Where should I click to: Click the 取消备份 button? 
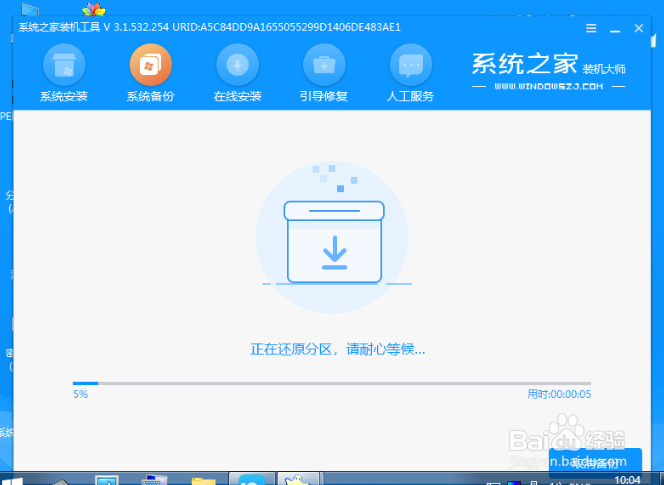point(595,463)
